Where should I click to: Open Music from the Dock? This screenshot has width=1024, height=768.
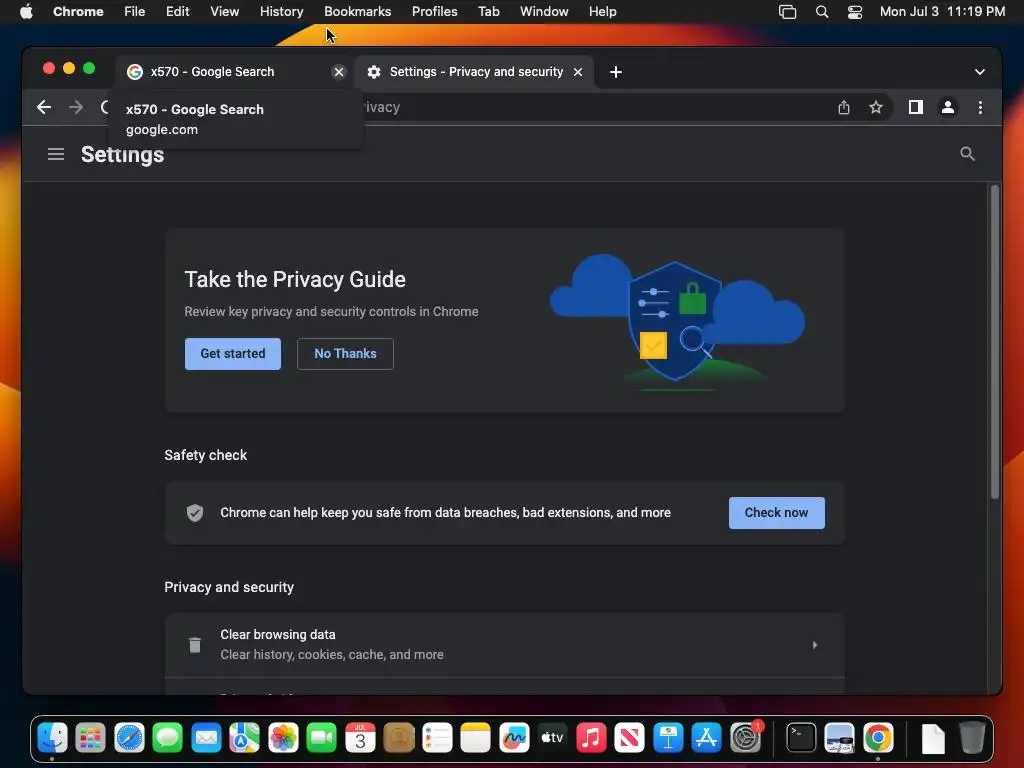click(591, 739)
